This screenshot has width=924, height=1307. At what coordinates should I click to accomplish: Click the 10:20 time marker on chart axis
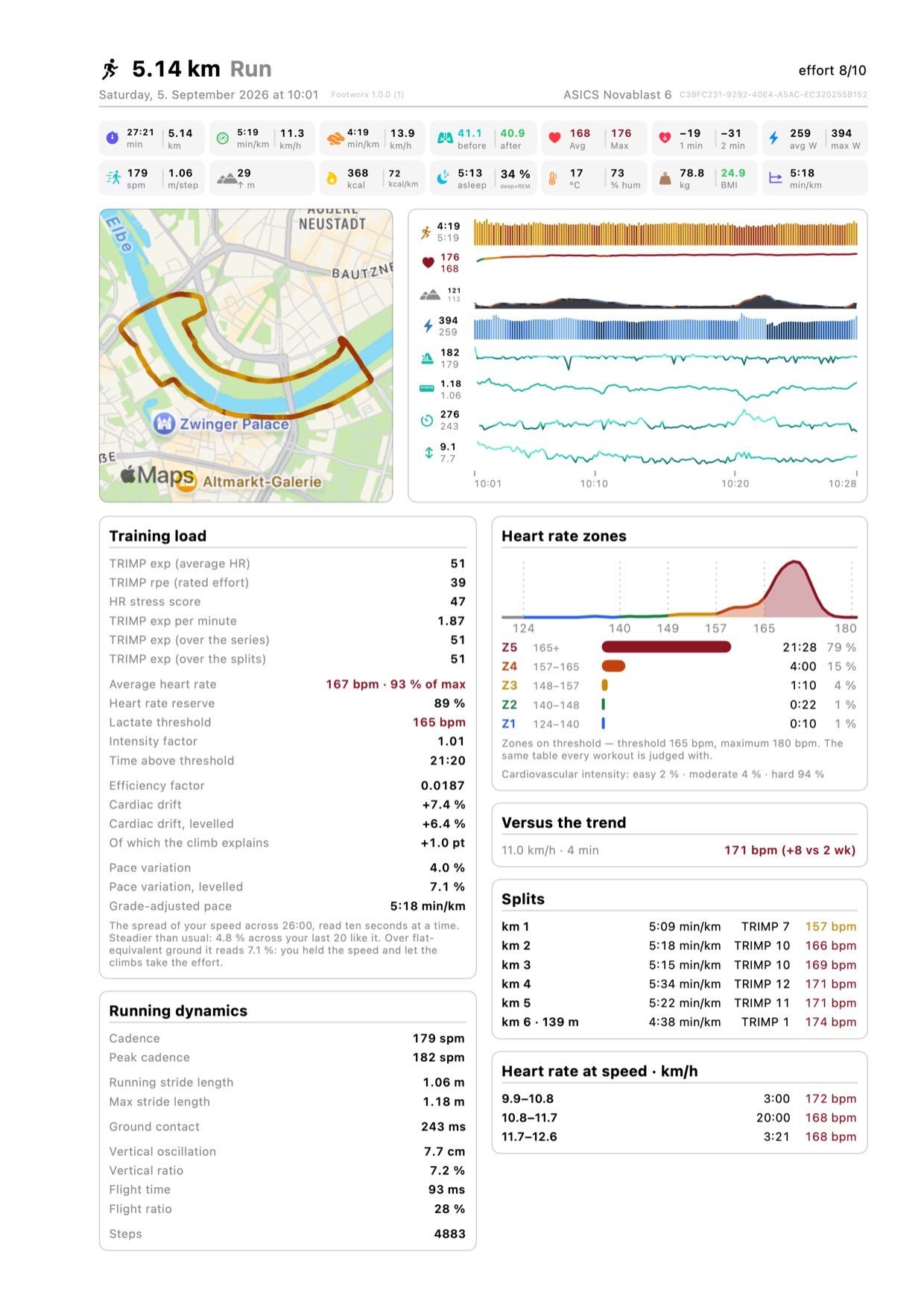(x=735, y=484)
